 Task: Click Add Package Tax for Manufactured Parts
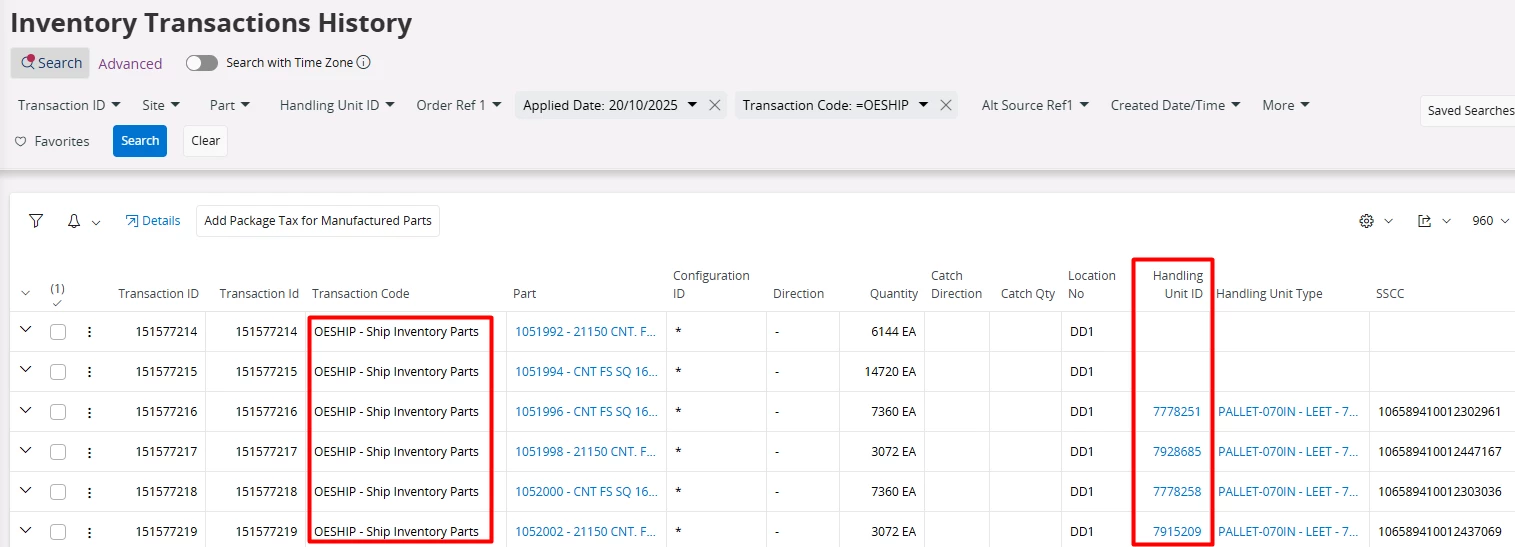pos(318,221)
